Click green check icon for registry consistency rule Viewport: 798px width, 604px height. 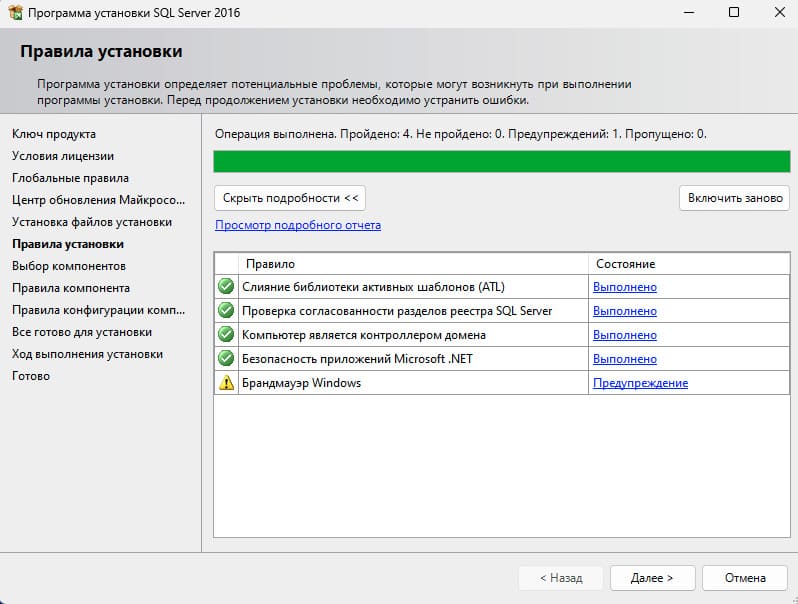click(x=226, y=310)
